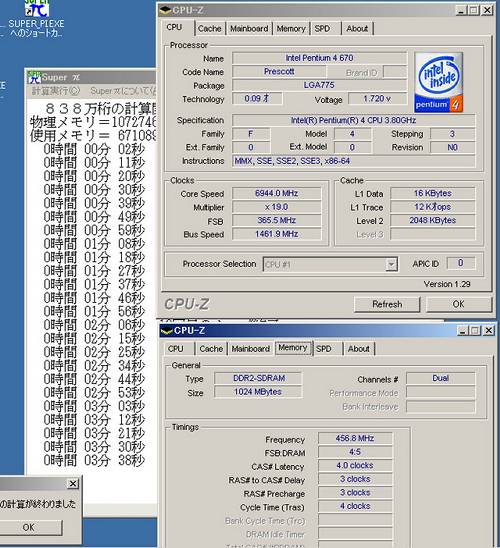Switch to CPU tab in lower CPU-Z window
Viewport: 500px width, 548px height.
point(175,349)
